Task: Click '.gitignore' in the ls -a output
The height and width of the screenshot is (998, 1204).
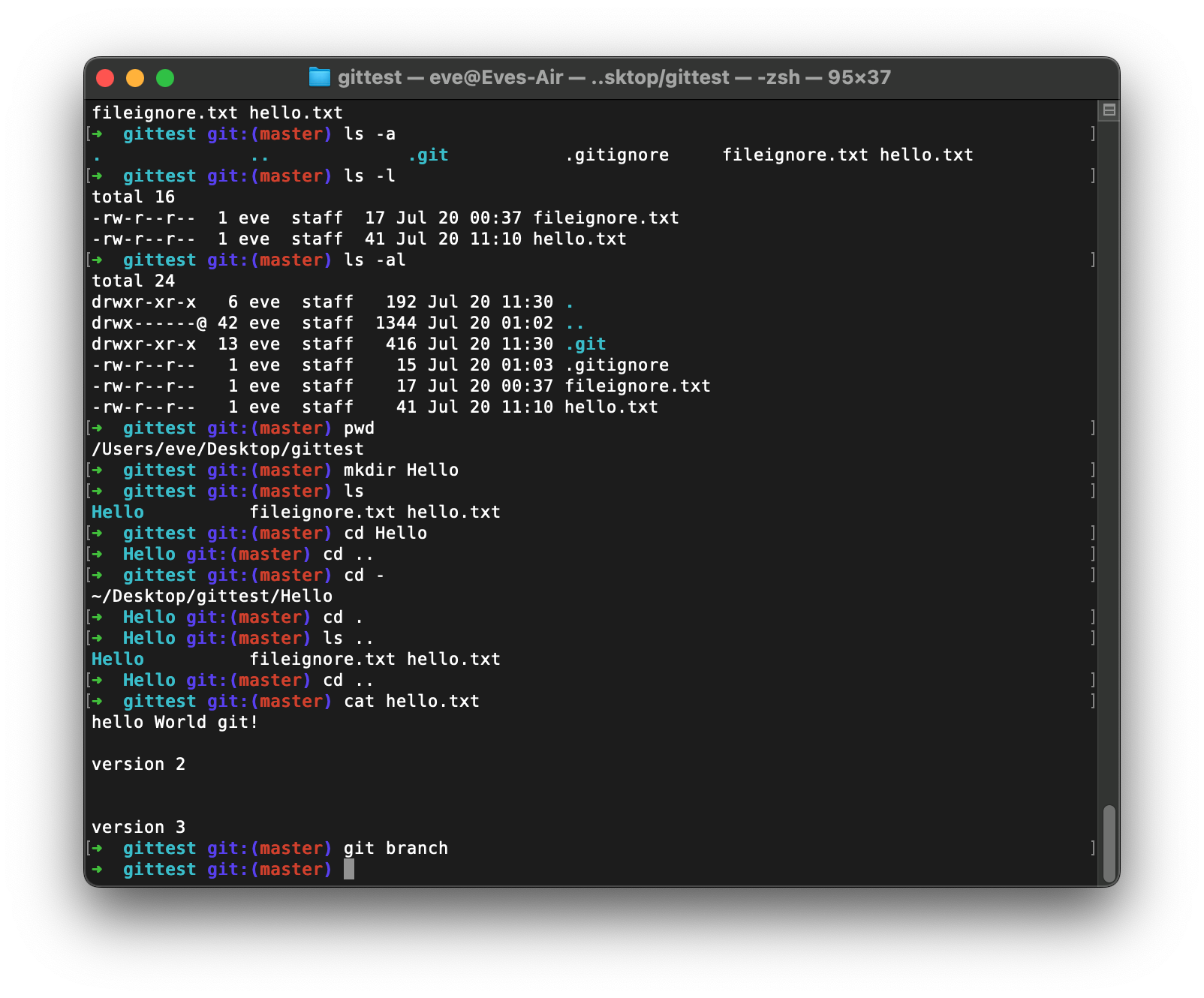Action: tap(617, 155)
